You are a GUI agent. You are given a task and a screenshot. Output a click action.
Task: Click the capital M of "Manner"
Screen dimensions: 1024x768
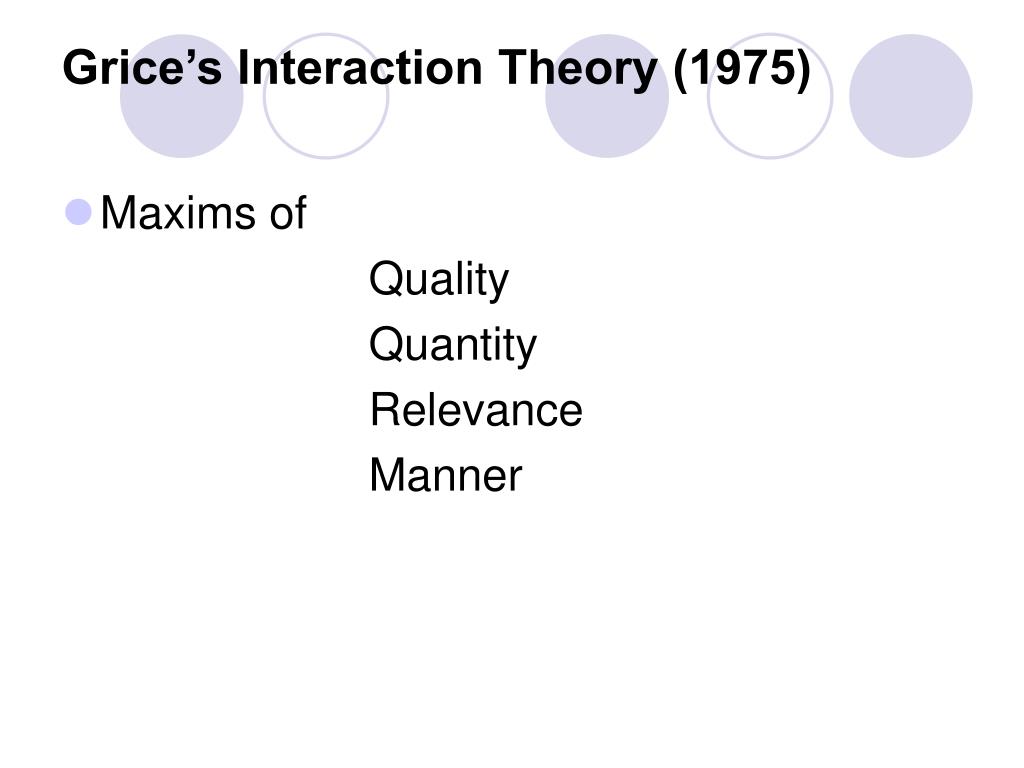click(x=389, y=475)
